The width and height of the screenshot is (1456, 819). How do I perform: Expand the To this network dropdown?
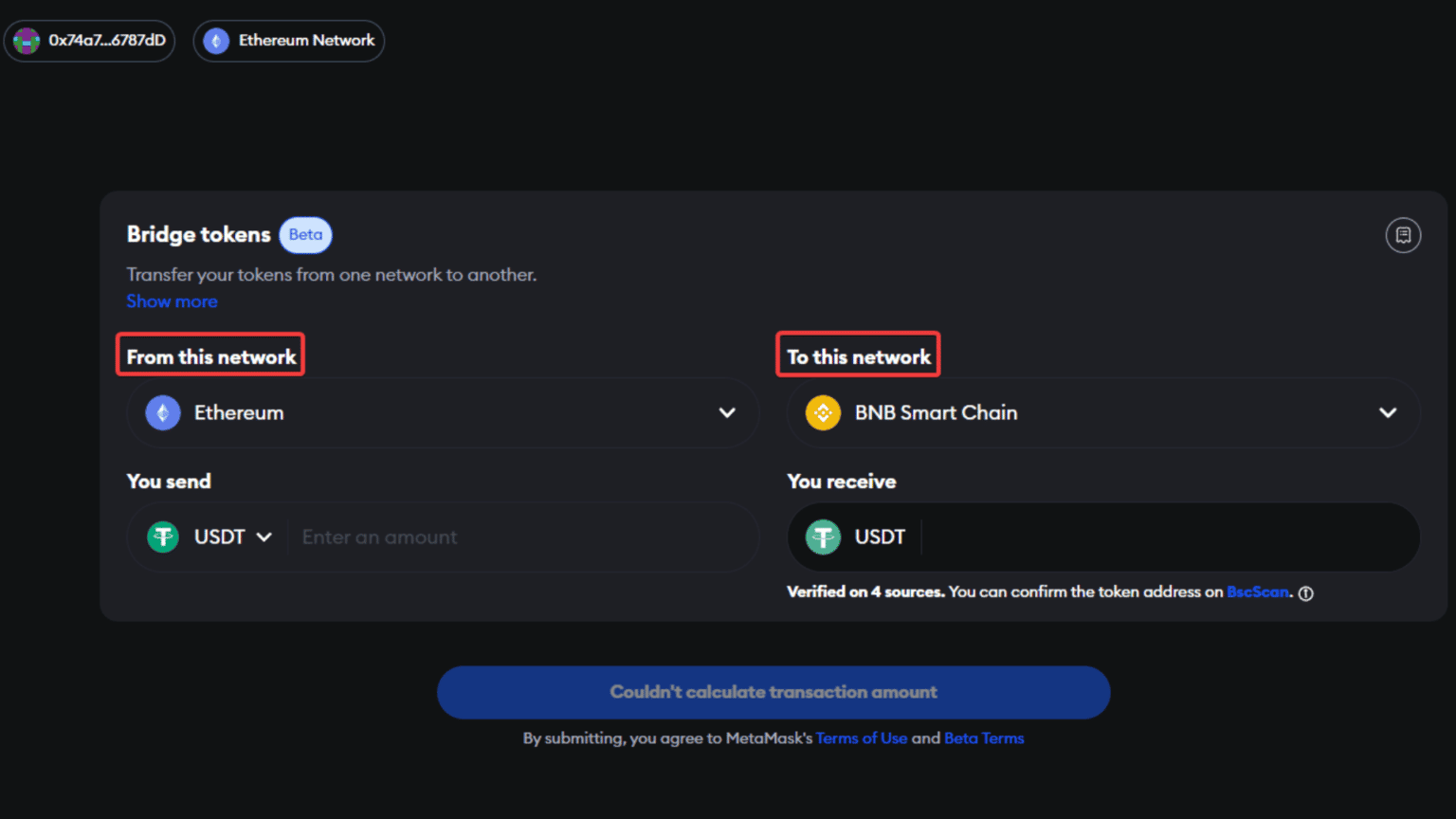[x=1388, y=412]
